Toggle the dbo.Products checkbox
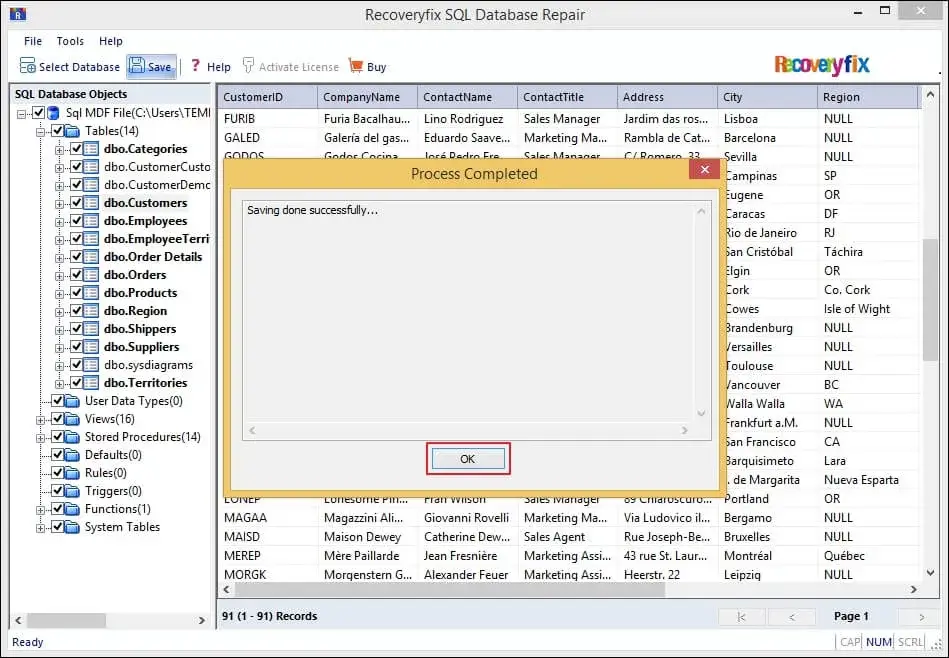This screenshot has width=949, height=658. pos(76,293)
